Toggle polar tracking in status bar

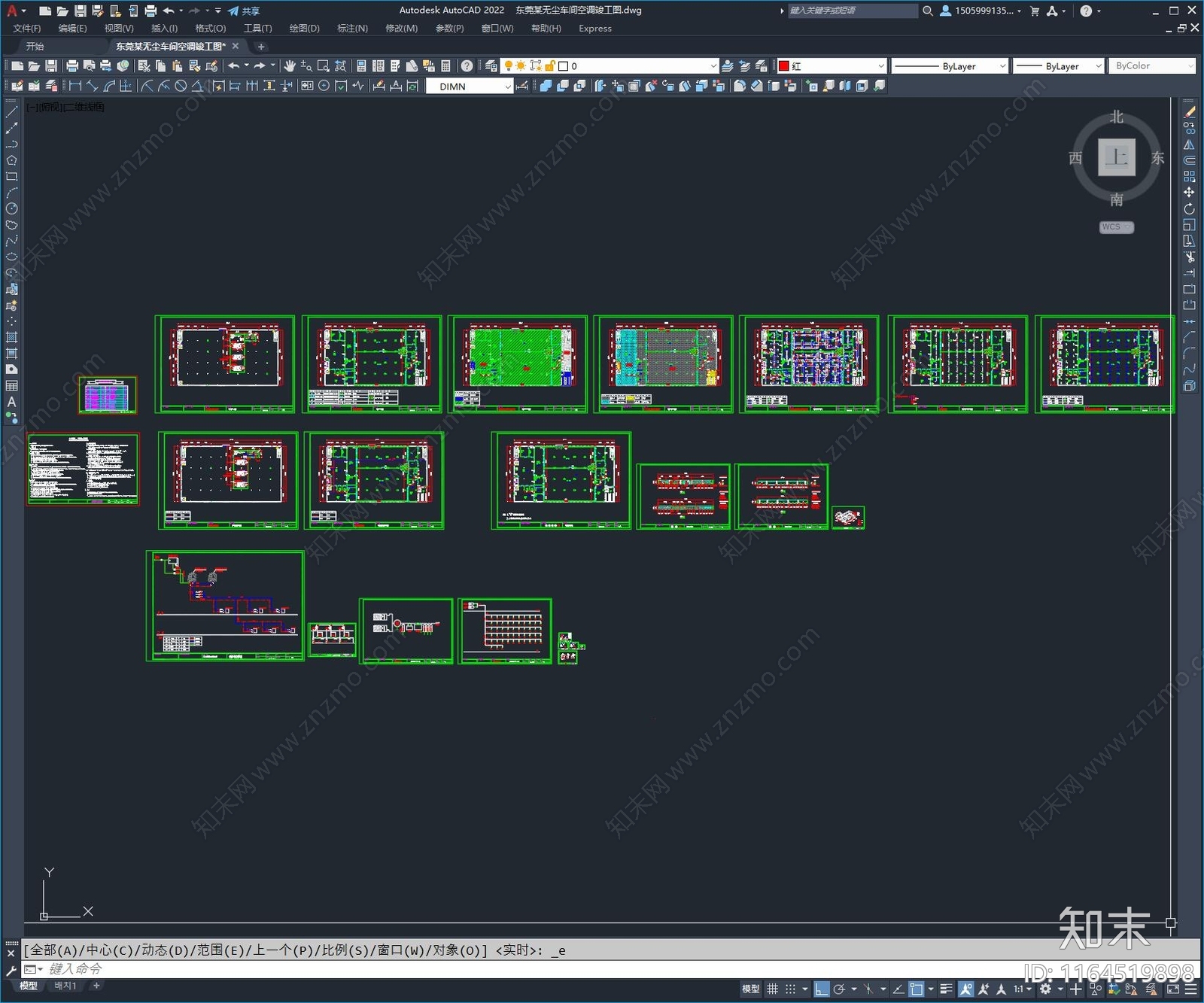[x=840, y=989]
